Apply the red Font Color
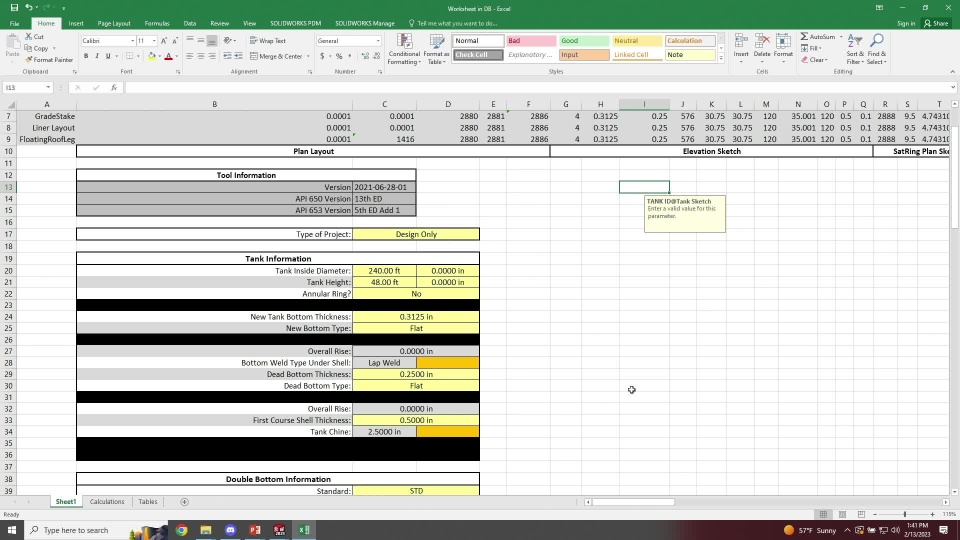This screenshot has width=960, height=540. click(168, 56)
